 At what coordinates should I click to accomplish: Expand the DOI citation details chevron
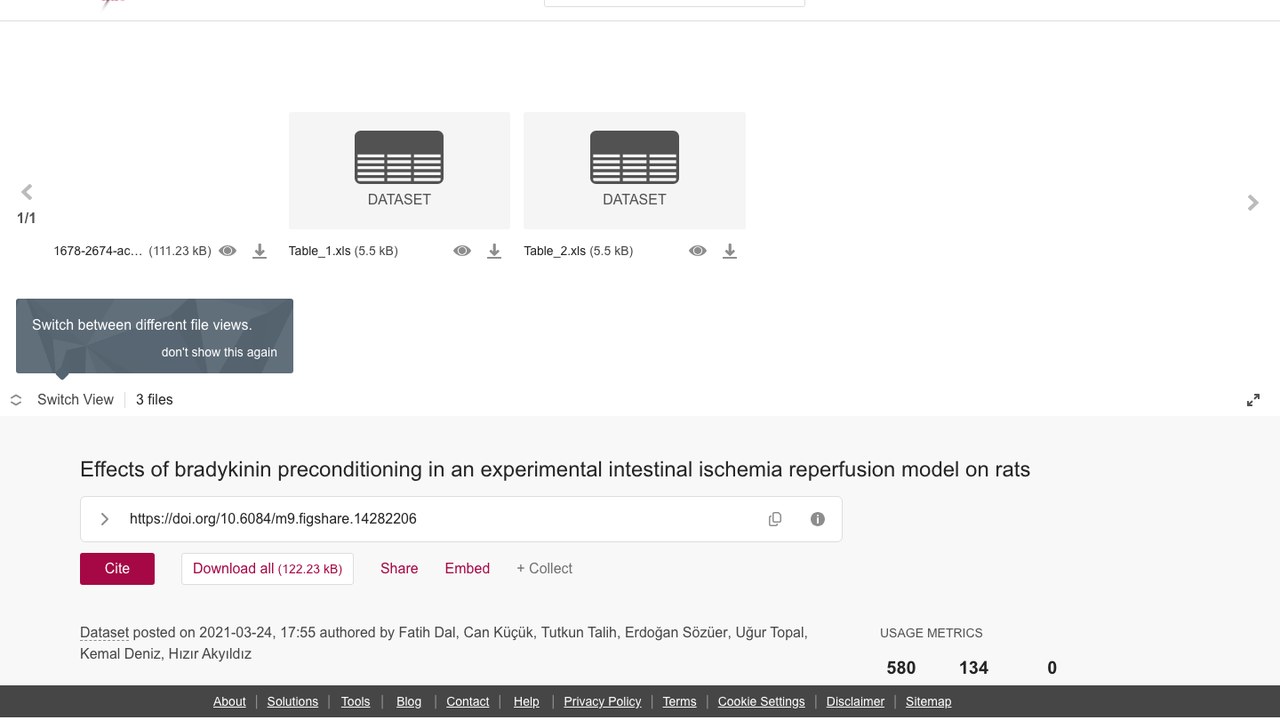(104, 519)
